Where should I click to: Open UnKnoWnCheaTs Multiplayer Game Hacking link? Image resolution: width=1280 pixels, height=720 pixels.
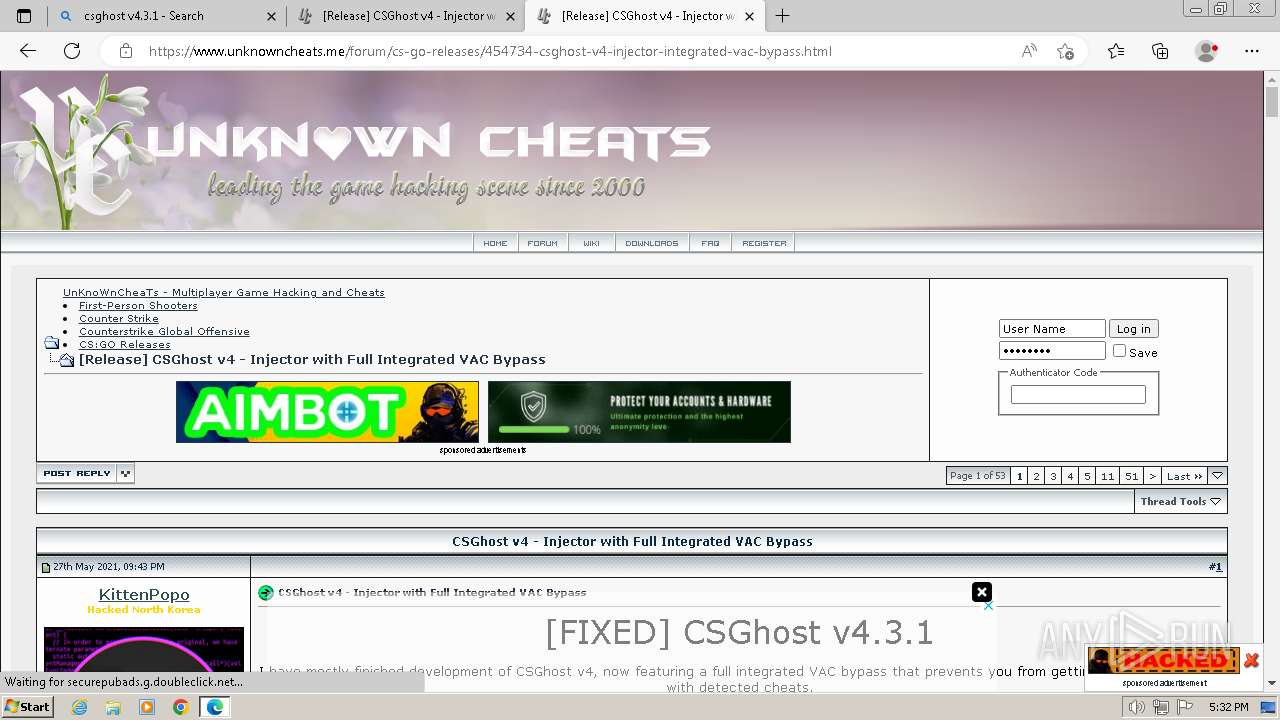coord(224,293)
